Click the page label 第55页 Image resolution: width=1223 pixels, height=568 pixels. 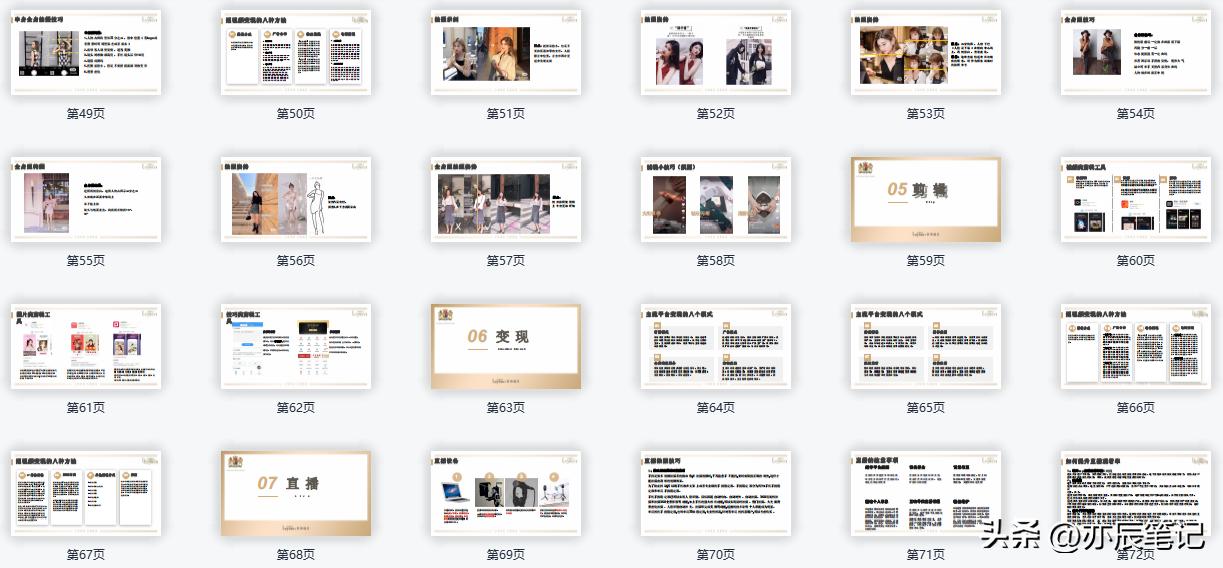point(86,261)
